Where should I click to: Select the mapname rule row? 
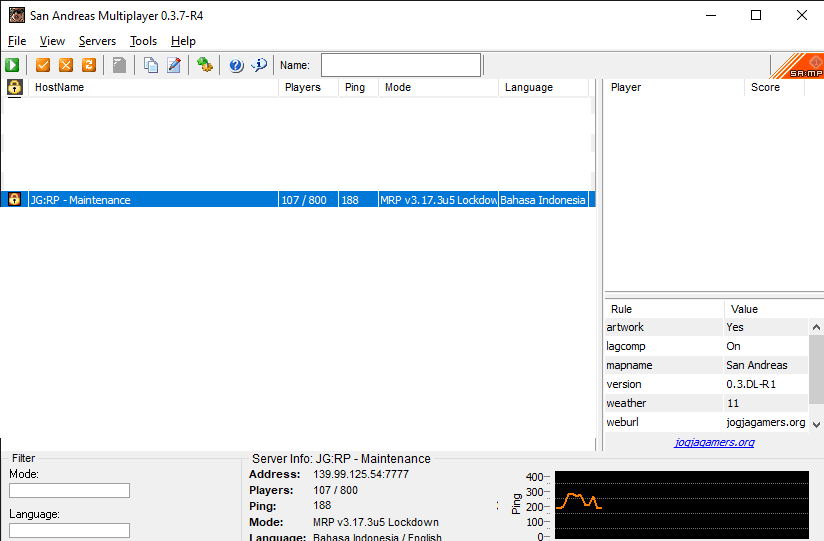tap(706, 365)
